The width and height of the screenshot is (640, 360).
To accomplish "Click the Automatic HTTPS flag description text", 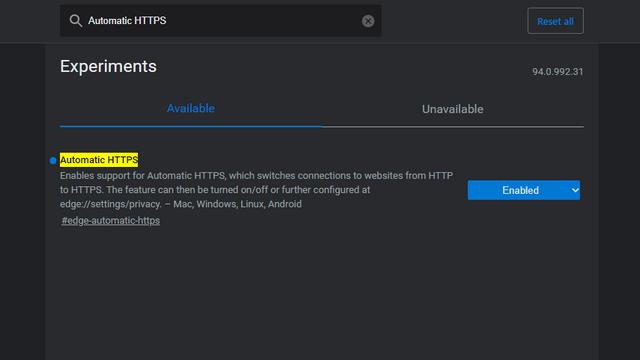I will point(256,190).
